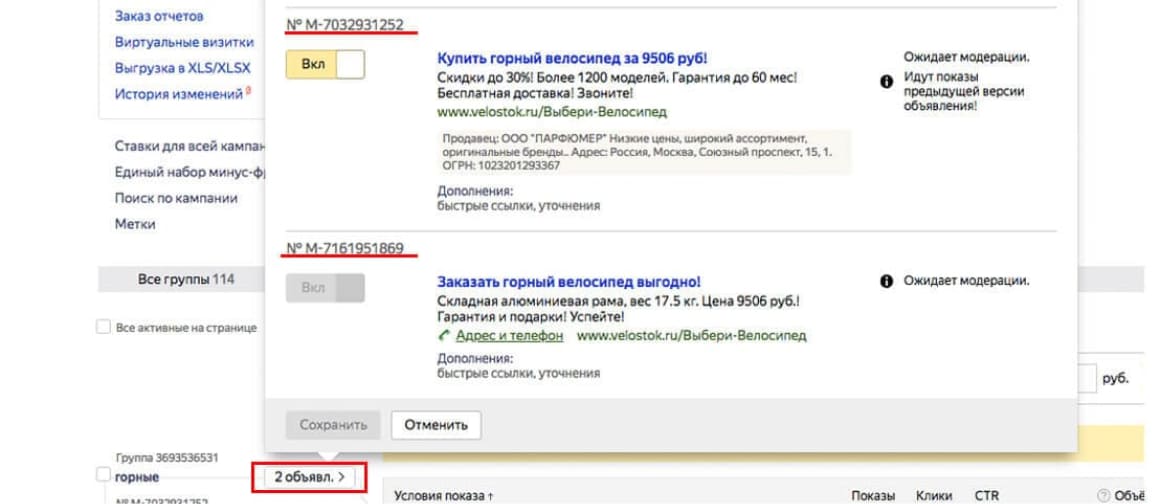Toggle the Вкл switch for ad M-7032931252
This screenshot has height=504, width=1160.
tap(325, 65)
